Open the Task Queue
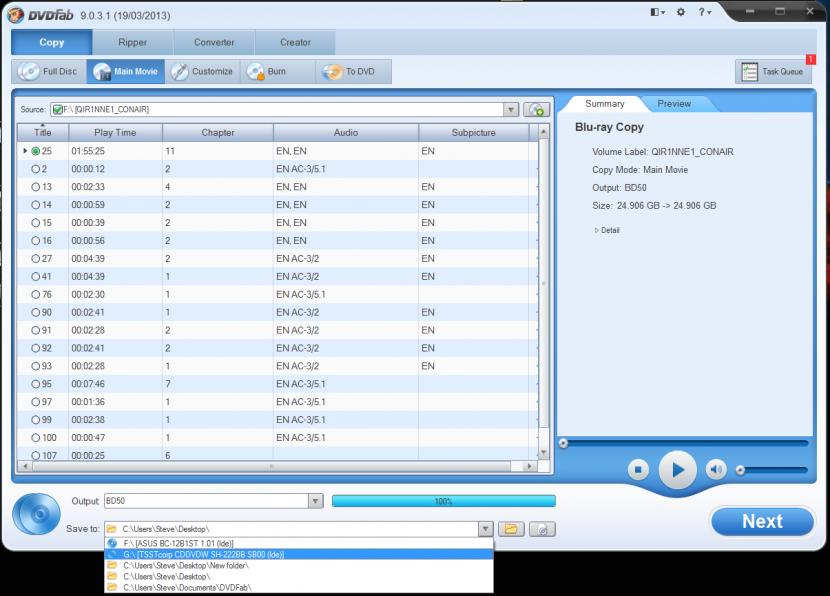830x596 pixels. coord(773,71)
